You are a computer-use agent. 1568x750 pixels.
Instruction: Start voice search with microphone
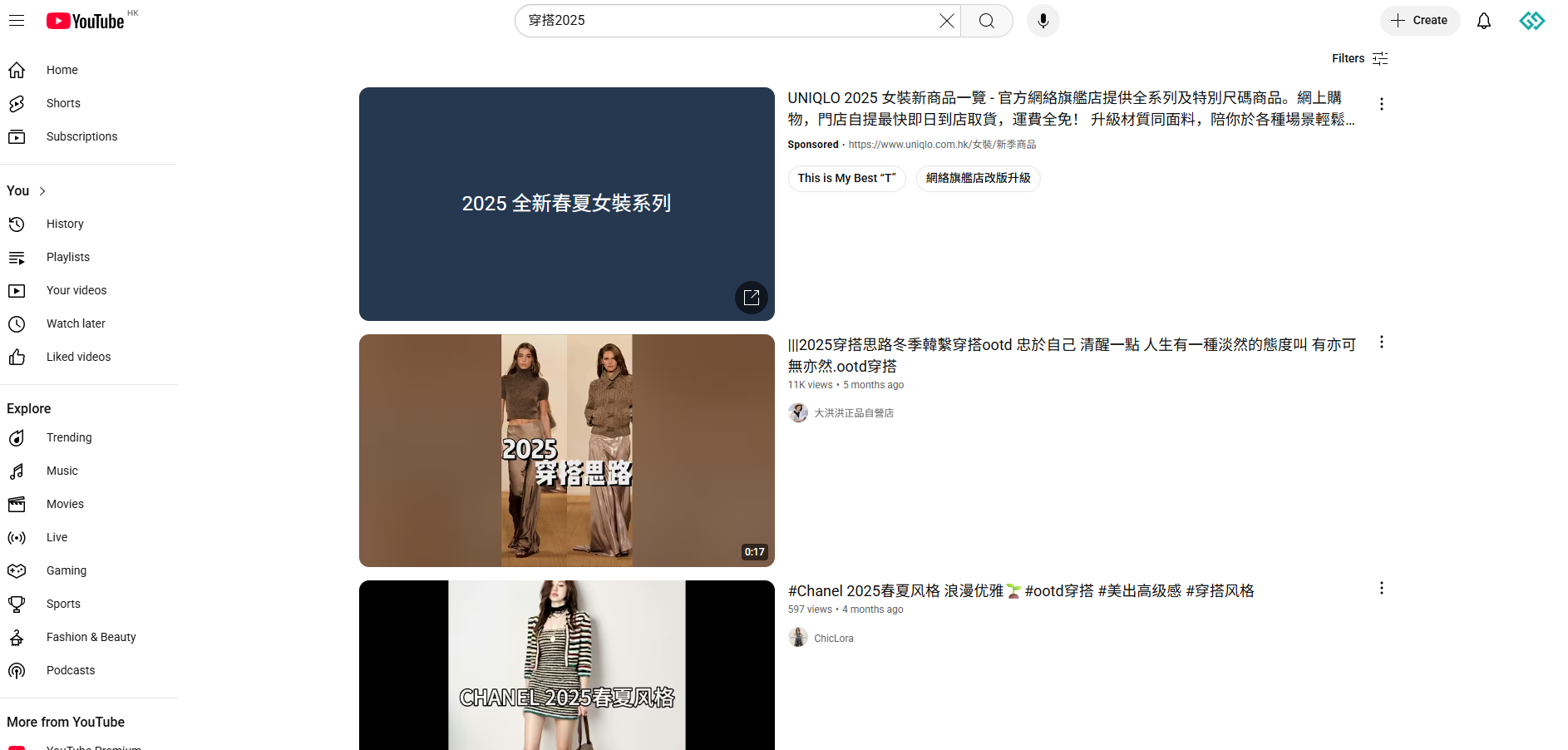(x=1043, y=21)
